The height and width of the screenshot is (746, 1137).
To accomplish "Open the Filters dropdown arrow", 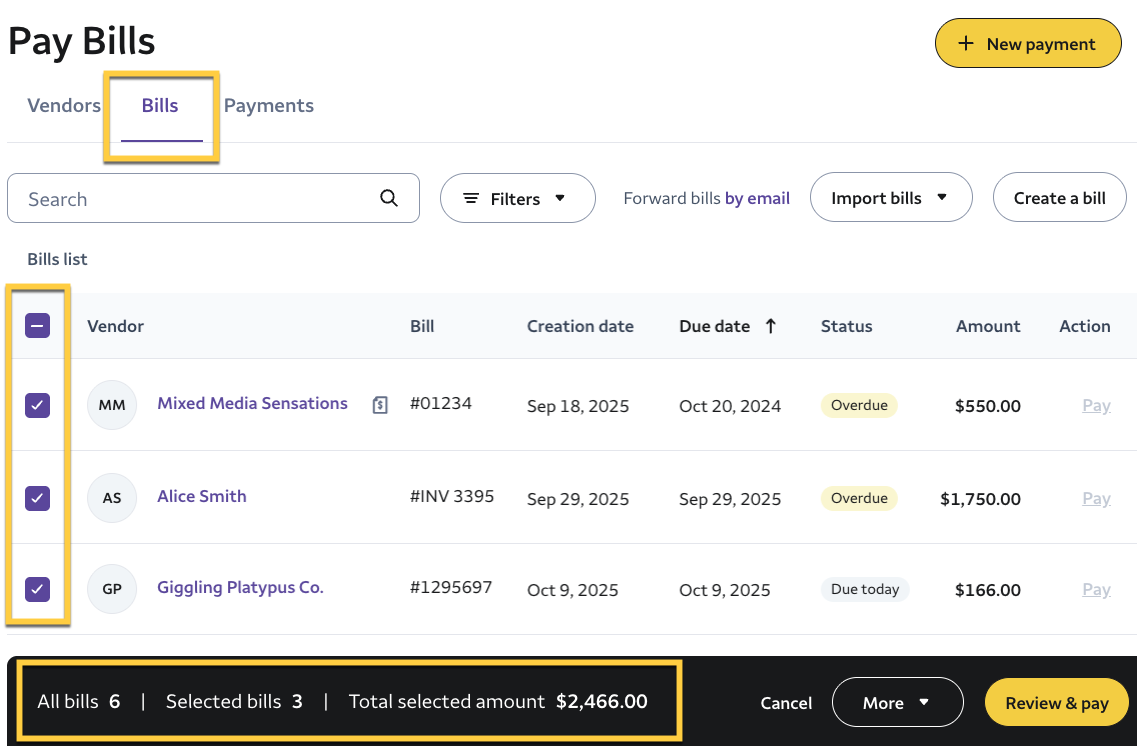I will [x=560, y=198].
